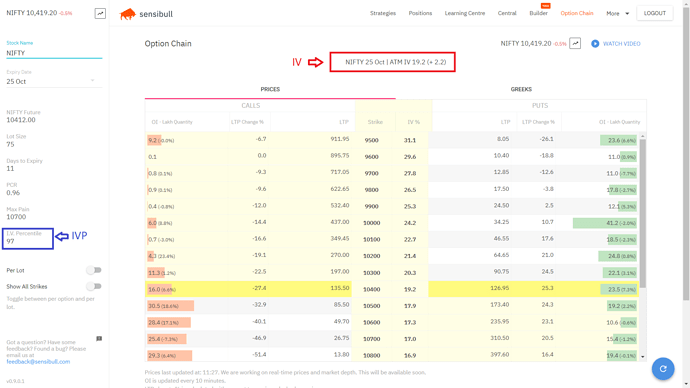Select the 10700 strike cell

[371, 339]
